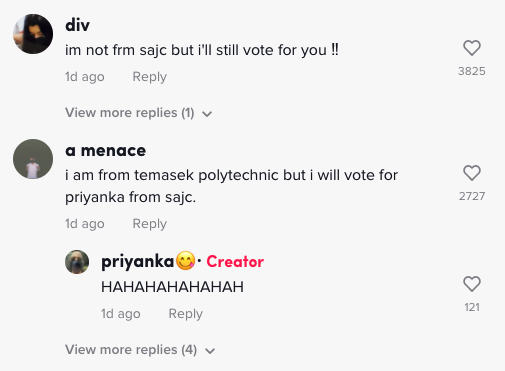
Task: Open the priyanka username link
Action: pos(137,262)
